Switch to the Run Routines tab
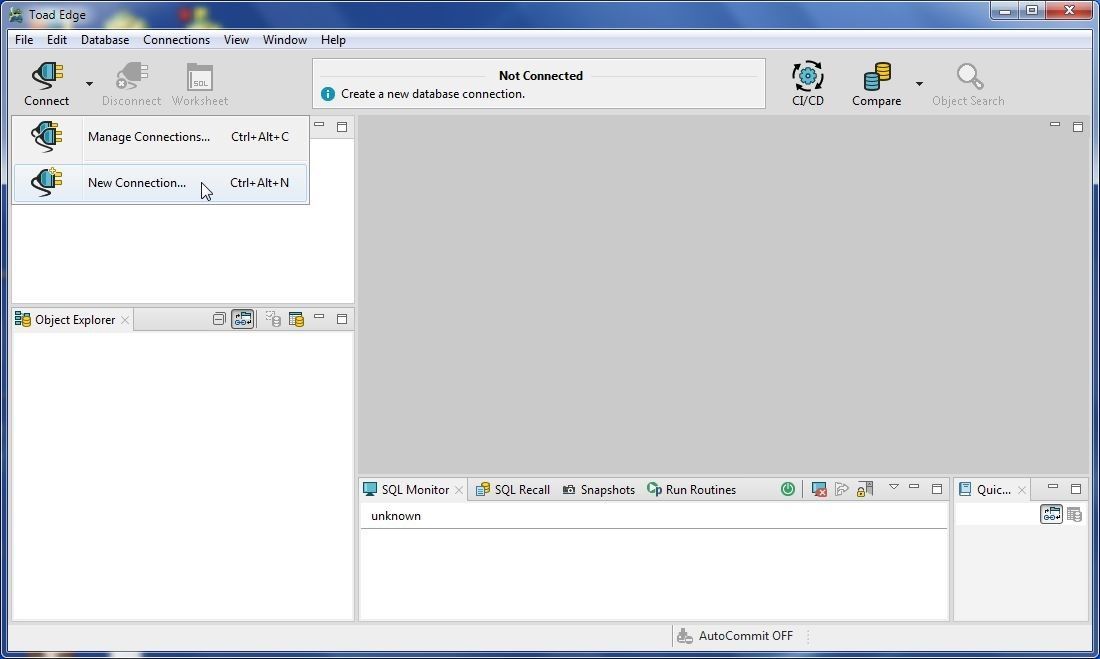 692,490
